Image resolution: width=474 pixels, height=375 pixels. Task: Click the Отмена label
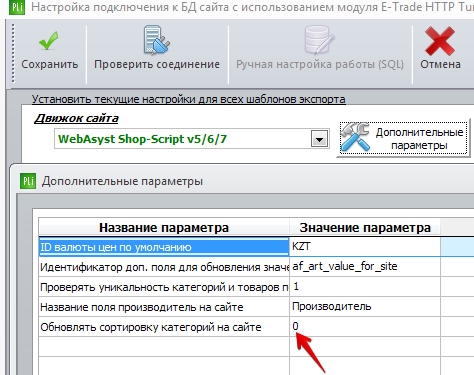coord(440,64)
